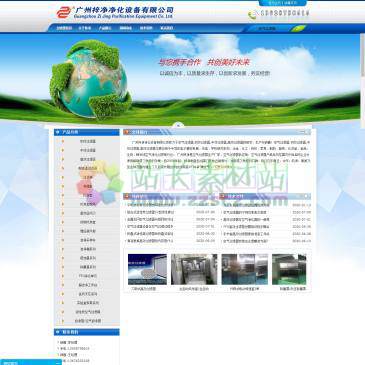Open the 关于我们 navigation menu item

coord(85,28)
